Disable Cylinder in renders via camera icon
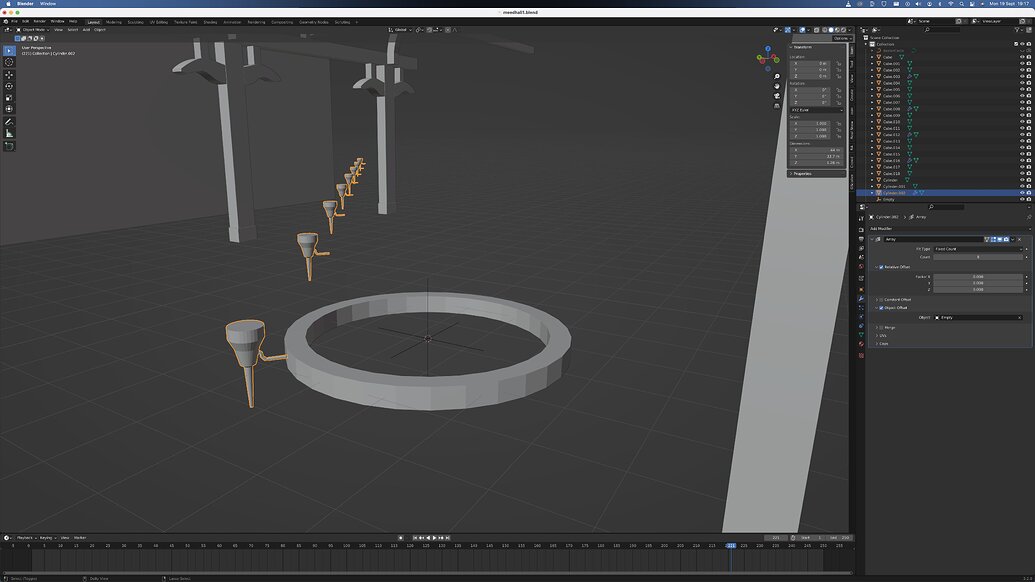 point(1028,180)
